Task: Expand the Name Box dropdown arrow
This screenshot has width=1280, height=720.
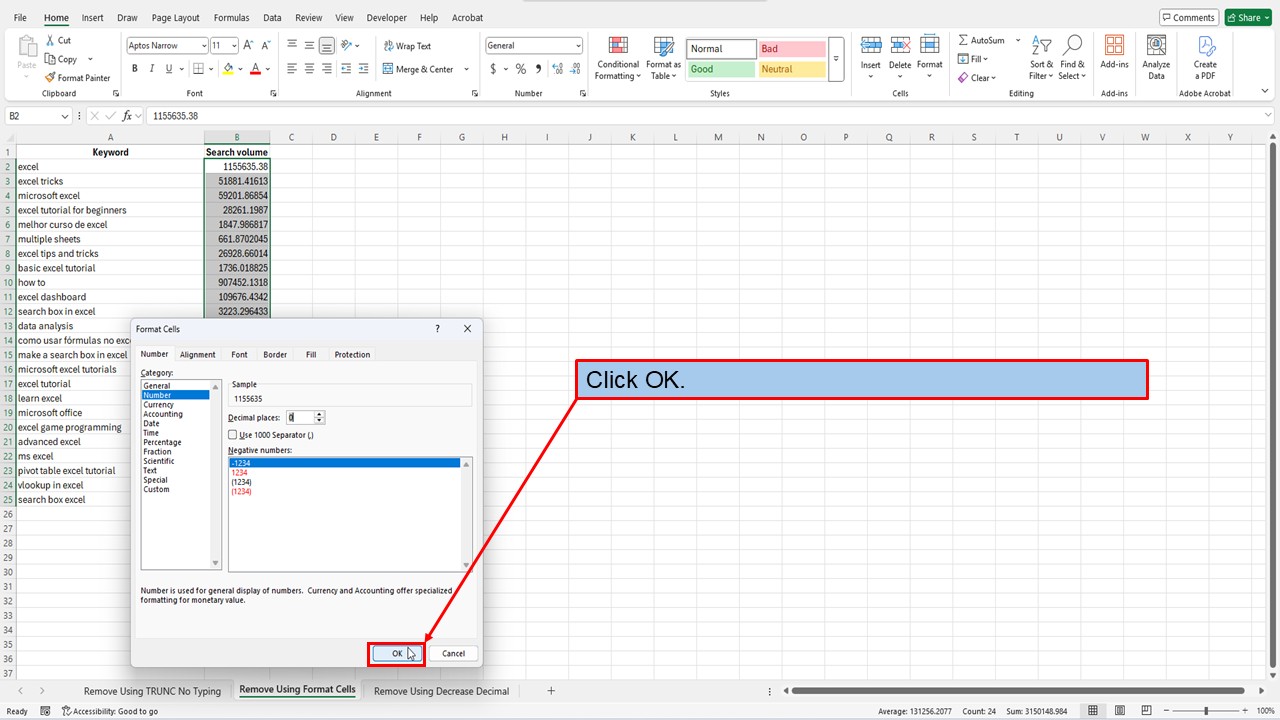Action: click(x=66, y=116)
